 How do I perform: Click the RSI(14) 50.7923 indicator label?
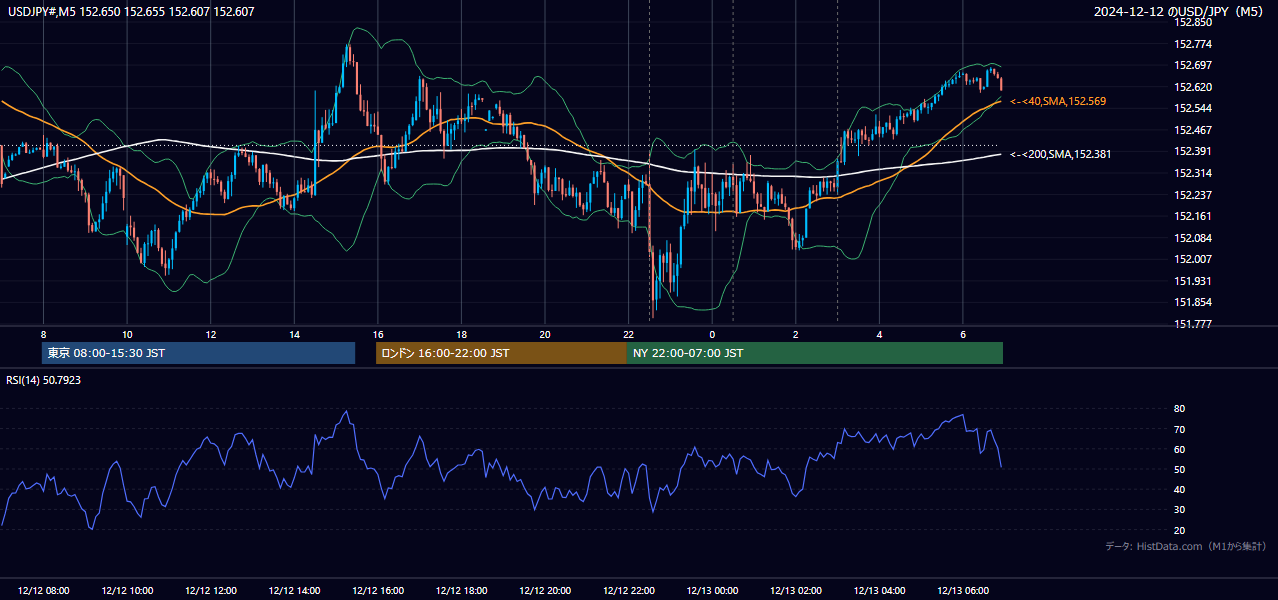44,380
